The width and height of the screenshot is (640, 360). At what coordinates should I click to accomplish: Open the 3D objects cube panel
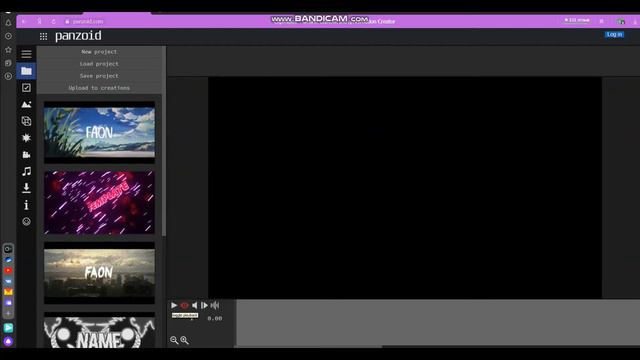click(26, 121)
